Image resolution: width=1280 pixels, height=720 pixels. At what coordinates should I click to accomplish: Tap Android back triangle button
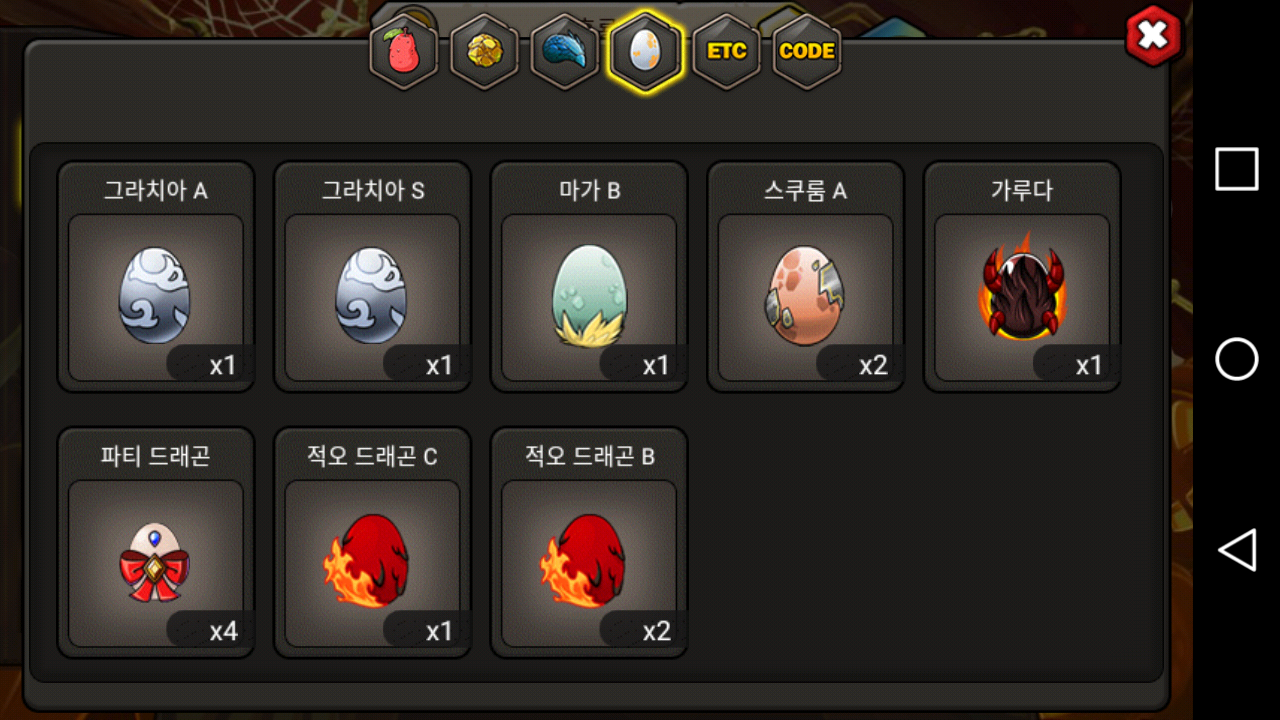click(x=1237, y=550)
